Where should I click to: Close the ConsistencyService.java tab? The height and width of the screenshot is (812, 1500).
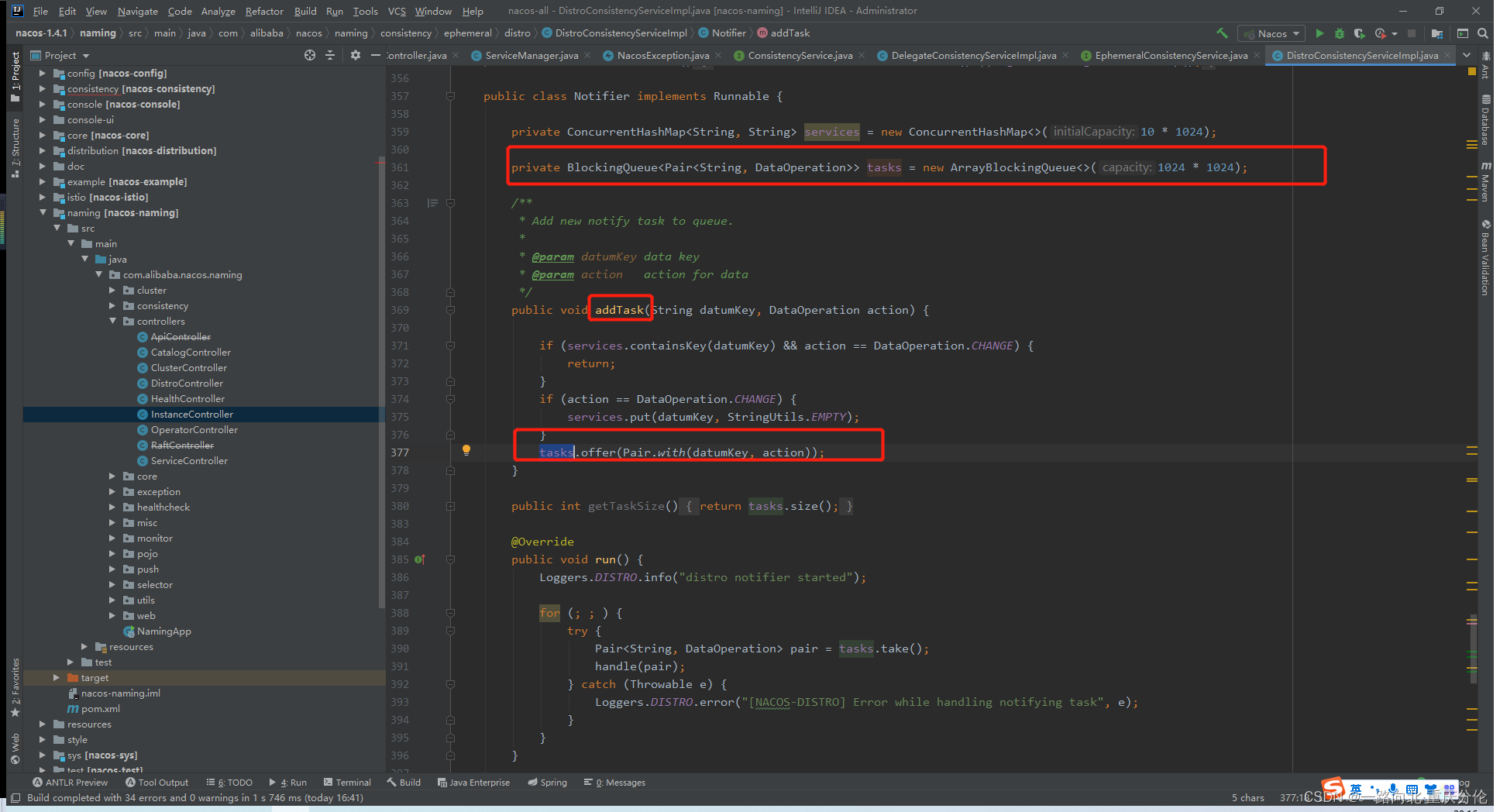[862, 55]
